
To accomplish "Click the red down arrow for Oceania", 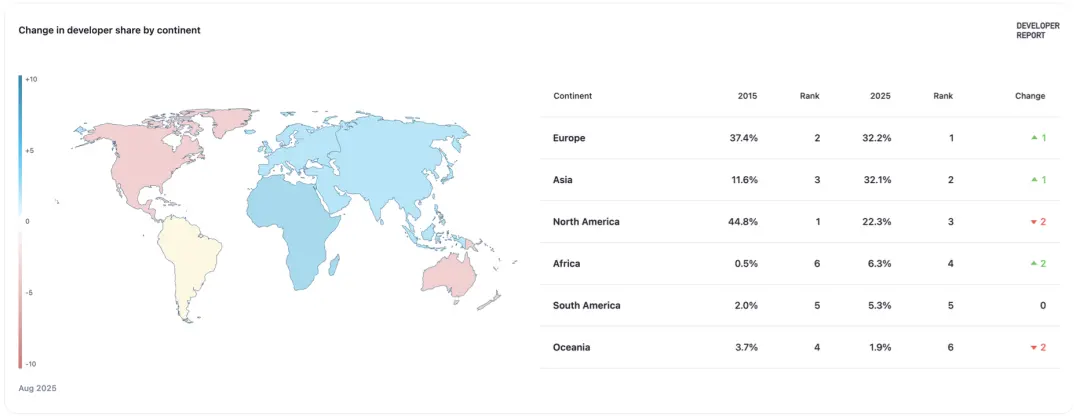I will (1034, 348).
